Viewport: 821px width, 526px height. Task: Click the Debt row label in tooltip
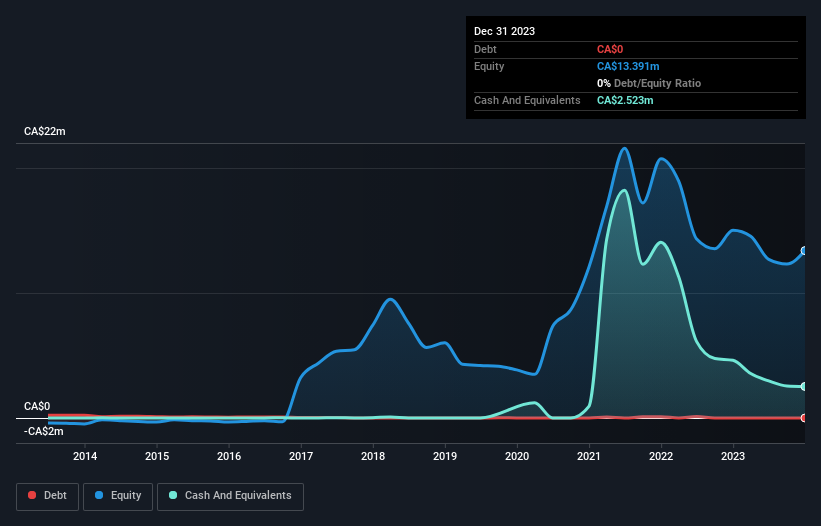pos(485,49)
